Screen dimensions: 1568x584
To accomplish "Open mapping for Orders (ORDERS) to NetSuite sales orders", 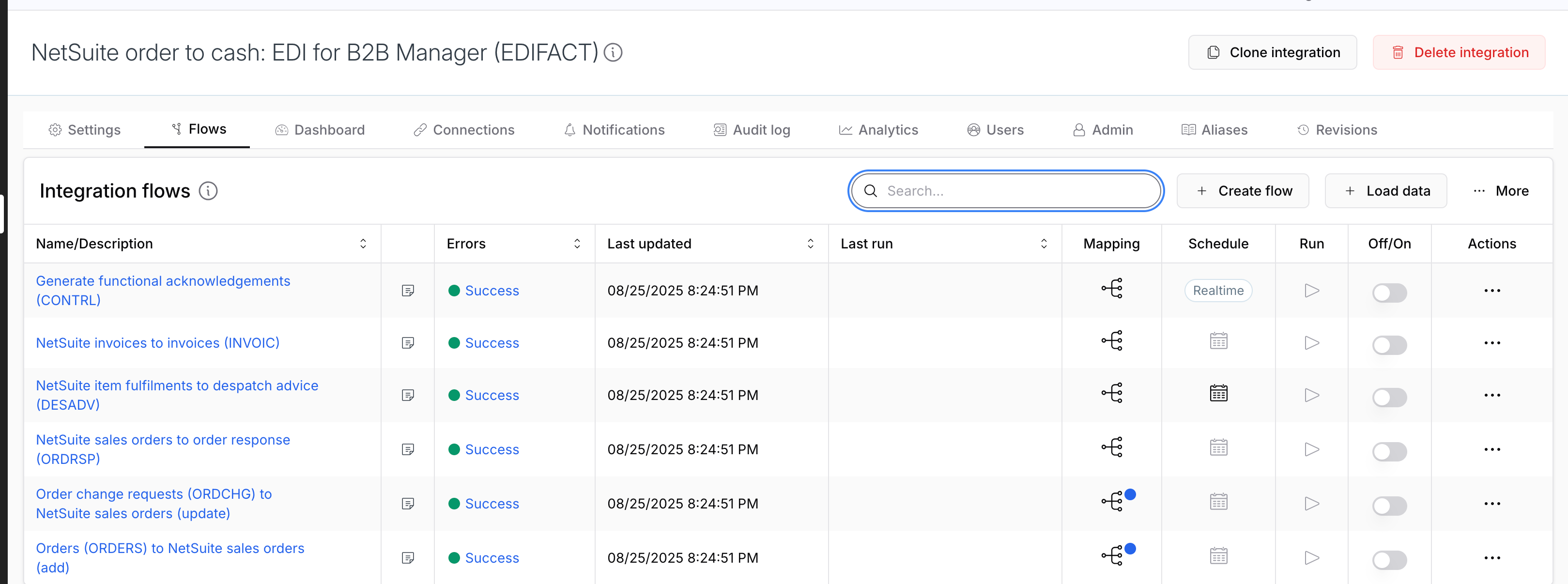I will (1113, 556).
